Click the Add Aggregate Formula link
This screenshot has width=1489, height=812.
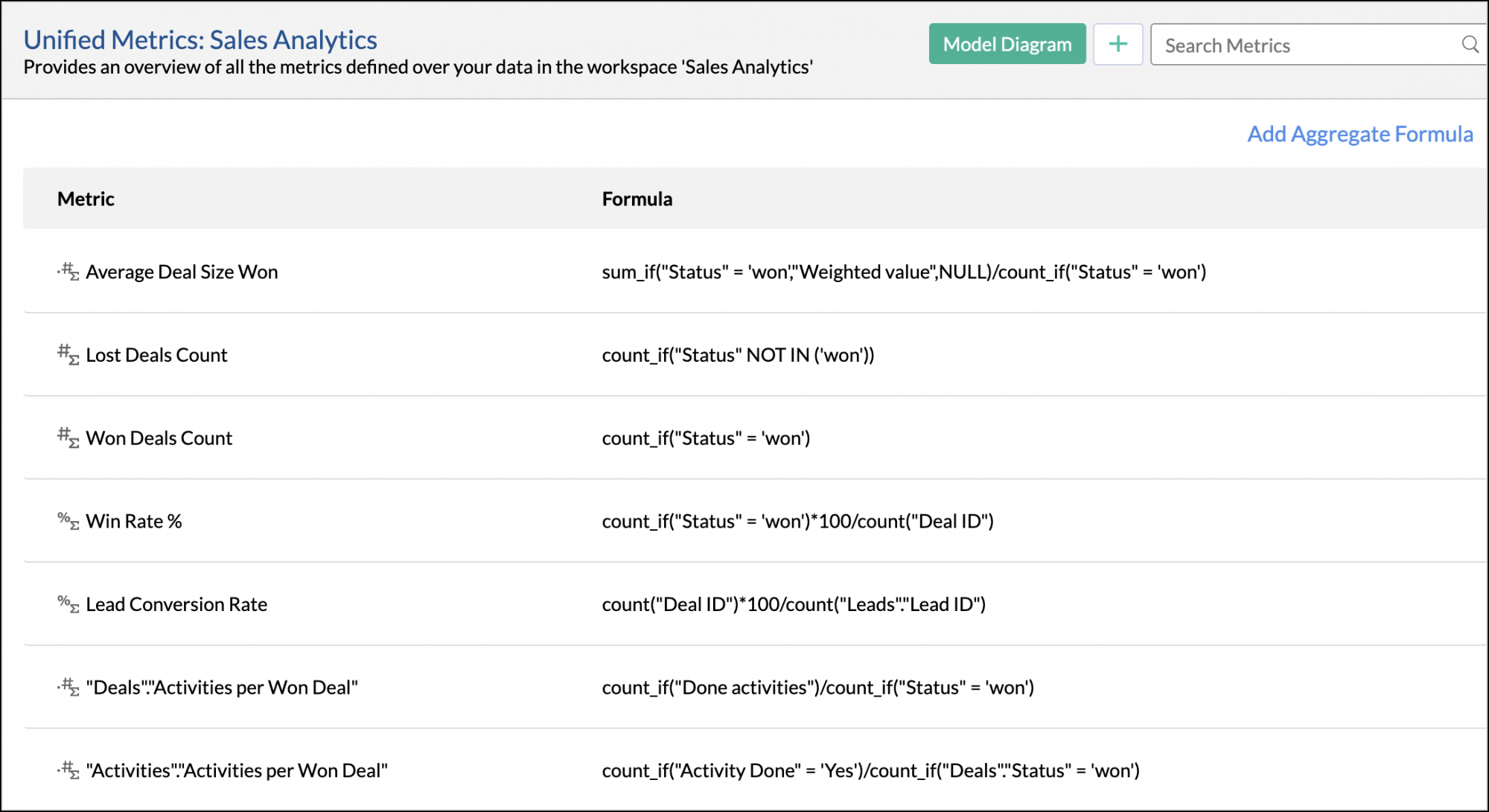click(1359, 134)
